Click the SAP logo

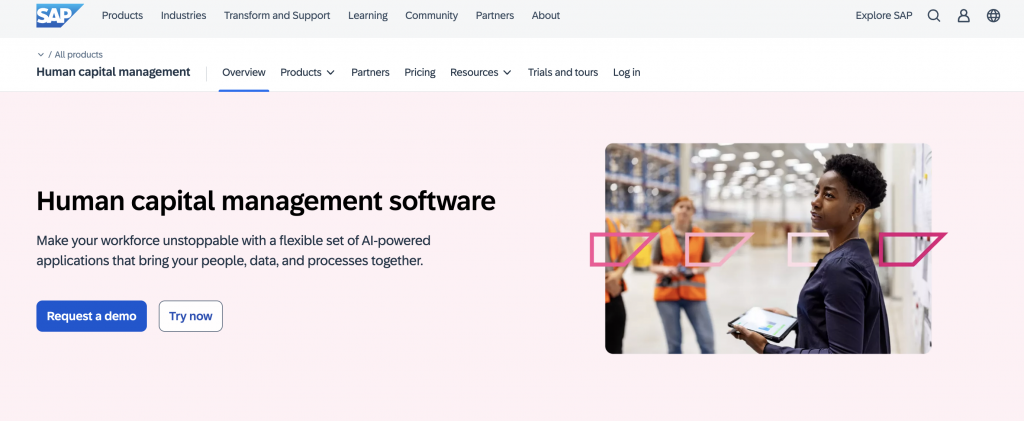[x=59, y=15]
